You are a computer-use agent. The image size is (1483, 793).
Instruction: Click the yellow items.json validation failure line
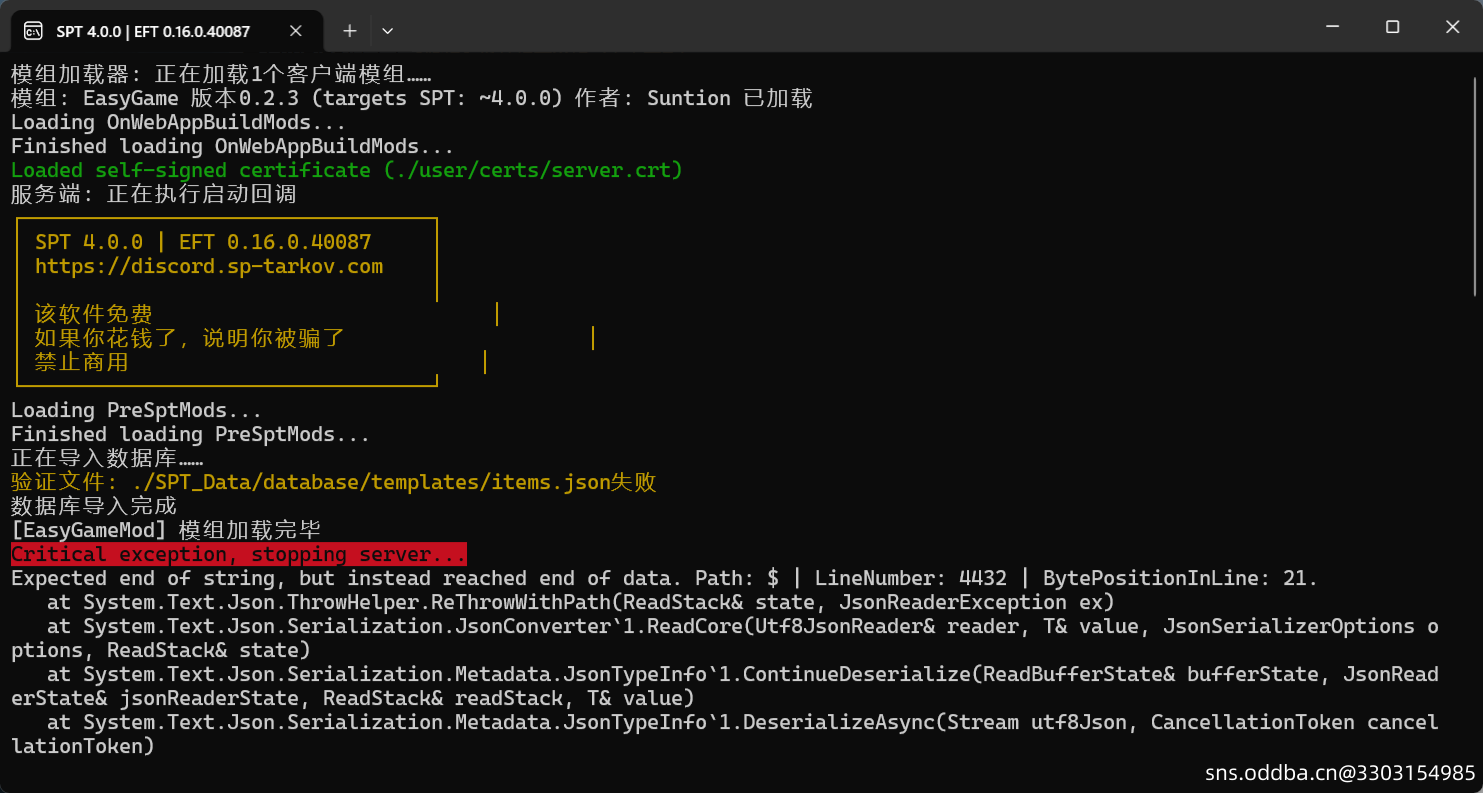pos(333,483)
